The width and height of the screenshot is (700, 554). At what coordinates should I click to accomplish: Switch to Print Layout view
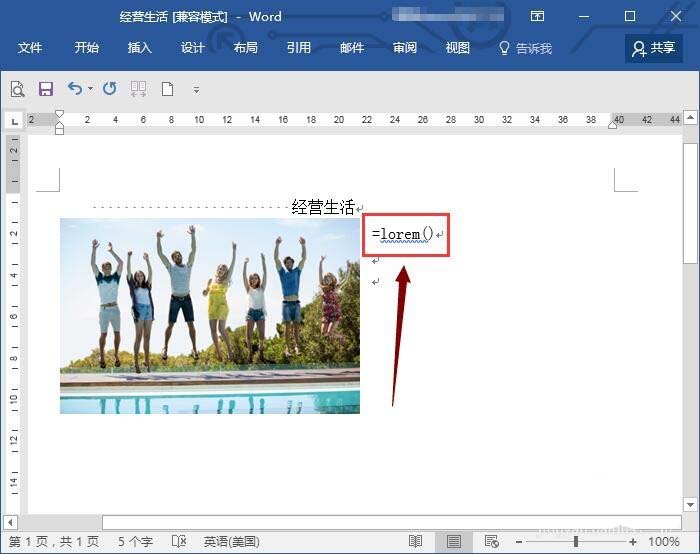[x=453, y=541]
